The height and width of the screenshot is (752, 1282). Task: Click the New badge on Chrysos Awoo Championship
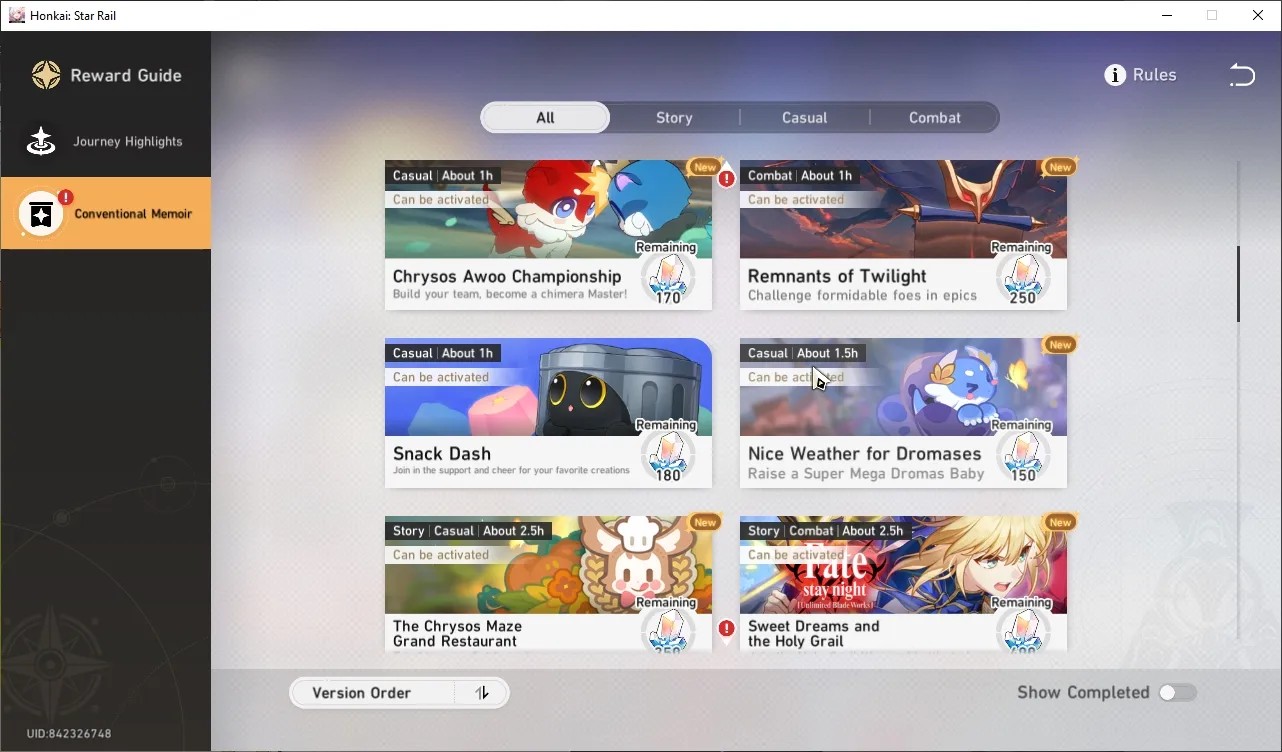[x=705, y=167]
